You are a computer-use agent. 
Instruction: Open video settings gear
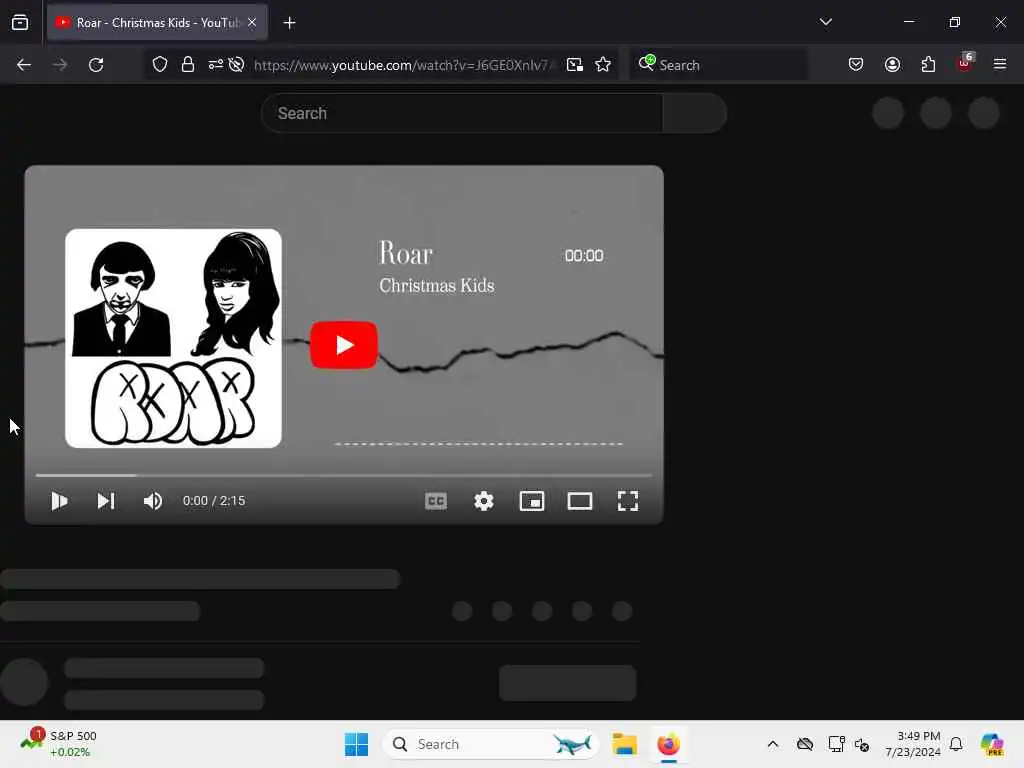483,501
